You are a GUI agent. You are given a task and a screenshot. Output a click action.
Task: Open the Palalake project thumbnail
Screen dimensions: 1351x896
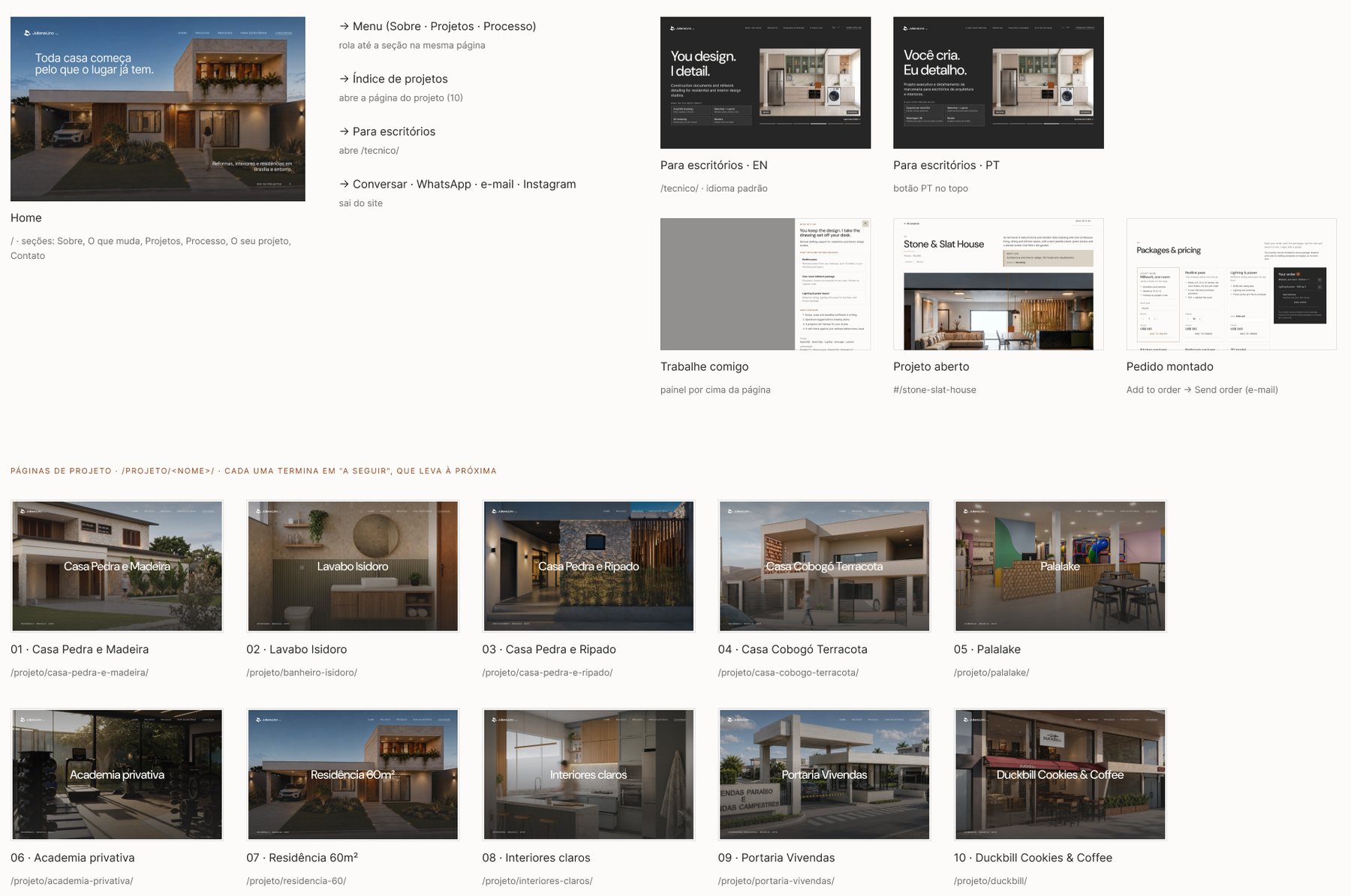click(x=1060, y=567)
